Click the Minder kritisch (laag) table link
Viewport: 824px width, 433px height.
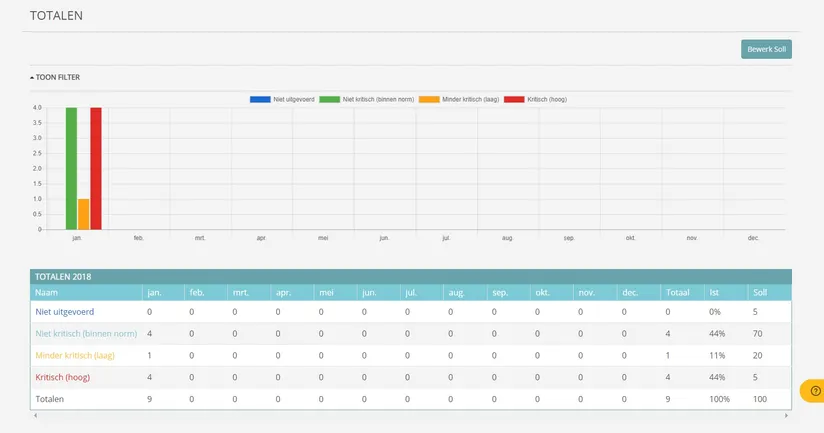coord(77,355)
